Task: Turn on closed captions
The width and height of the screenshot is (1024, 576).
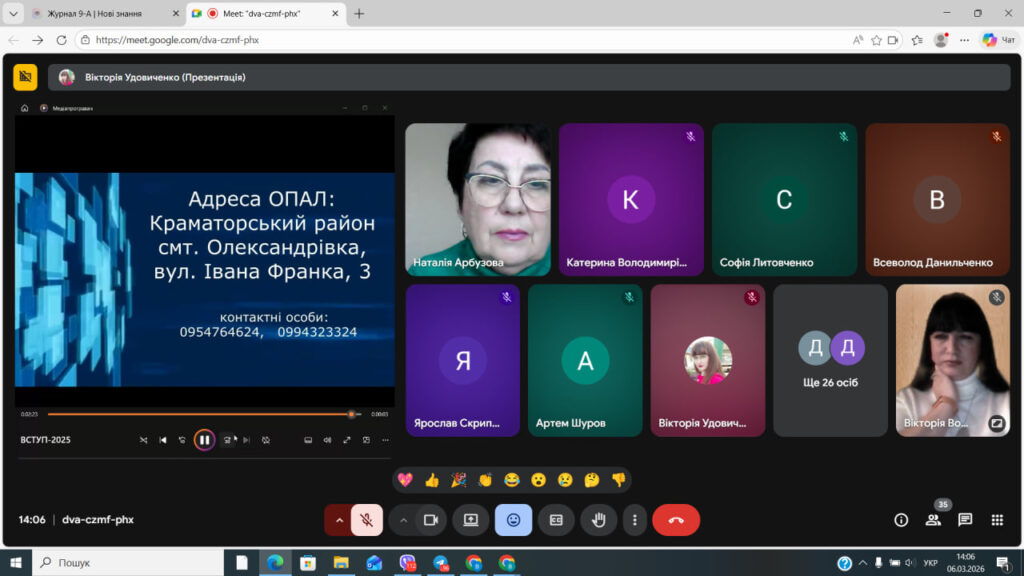Action: point(556,520)
